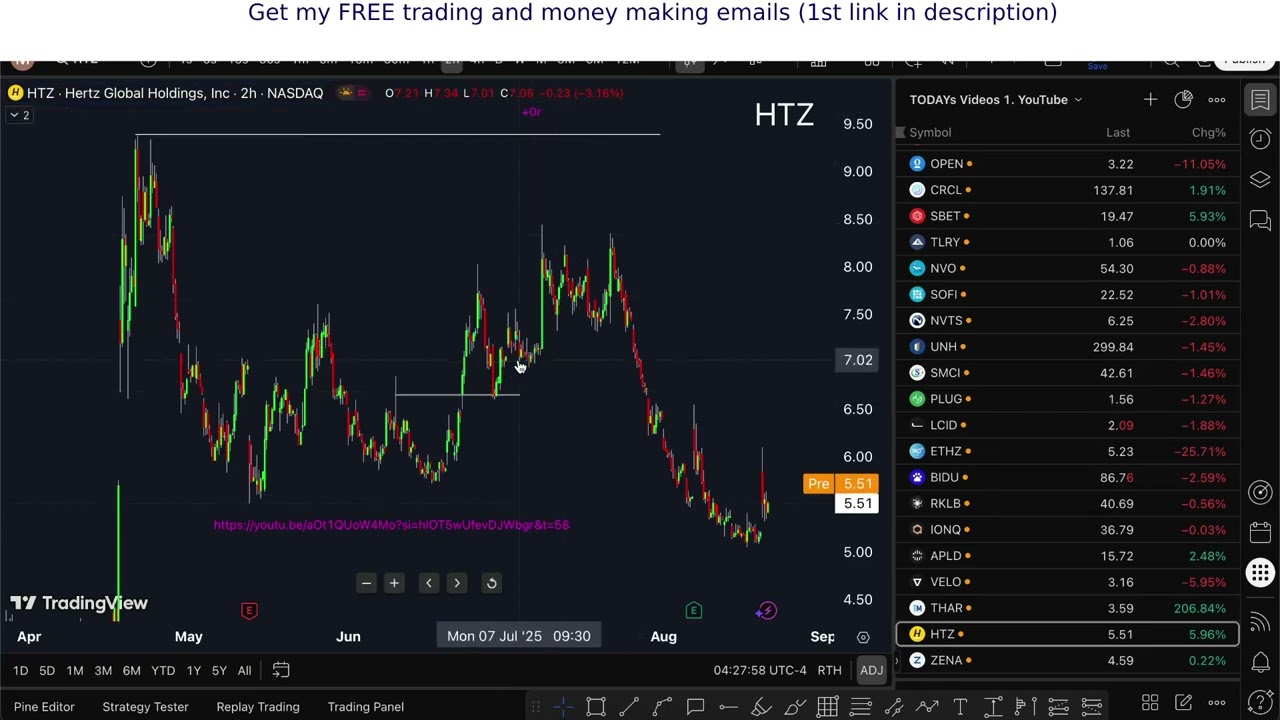Select the brush tool

coord(794,707)
